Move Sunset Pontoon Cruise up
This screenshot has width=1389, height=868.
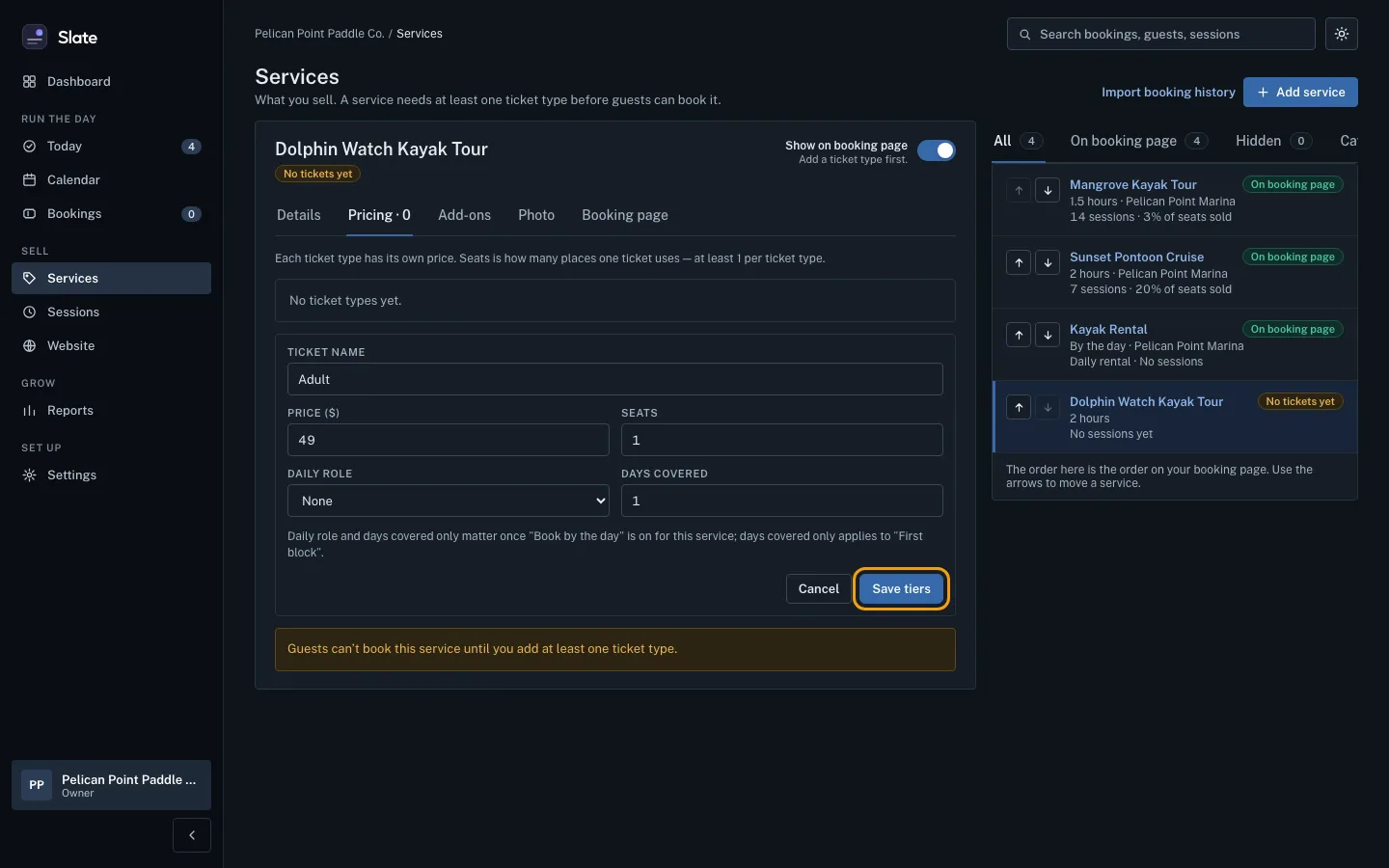[x=1019, y=262]
